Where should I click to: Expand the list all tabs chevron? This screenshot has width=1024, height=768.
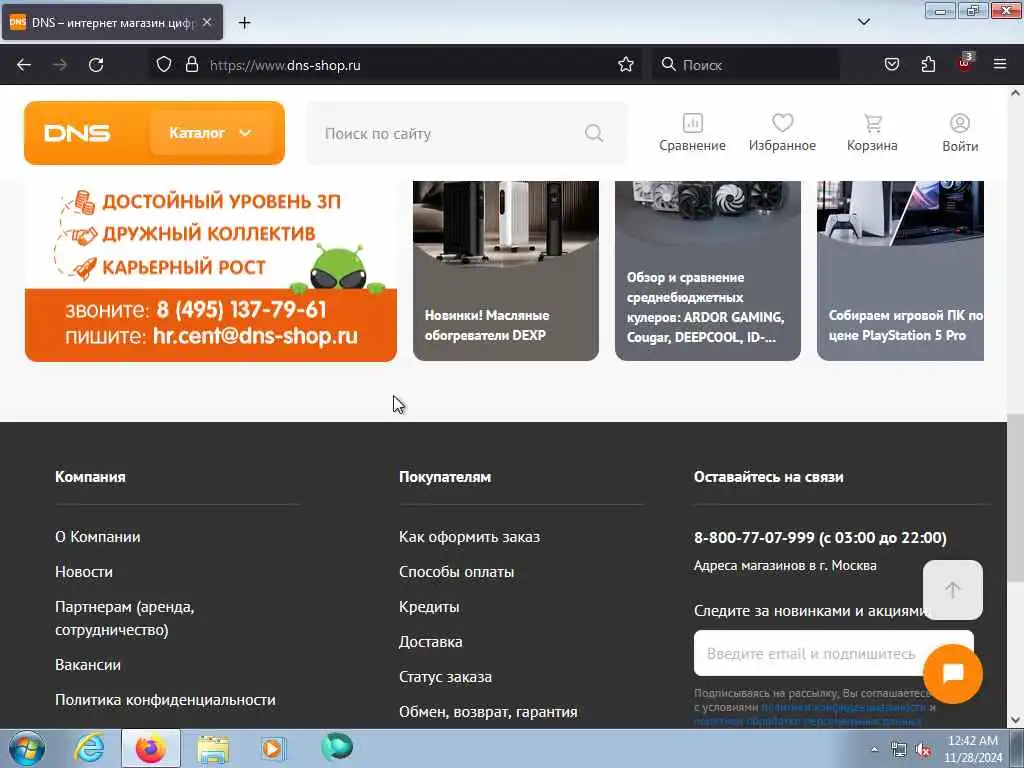coord(863,22)
